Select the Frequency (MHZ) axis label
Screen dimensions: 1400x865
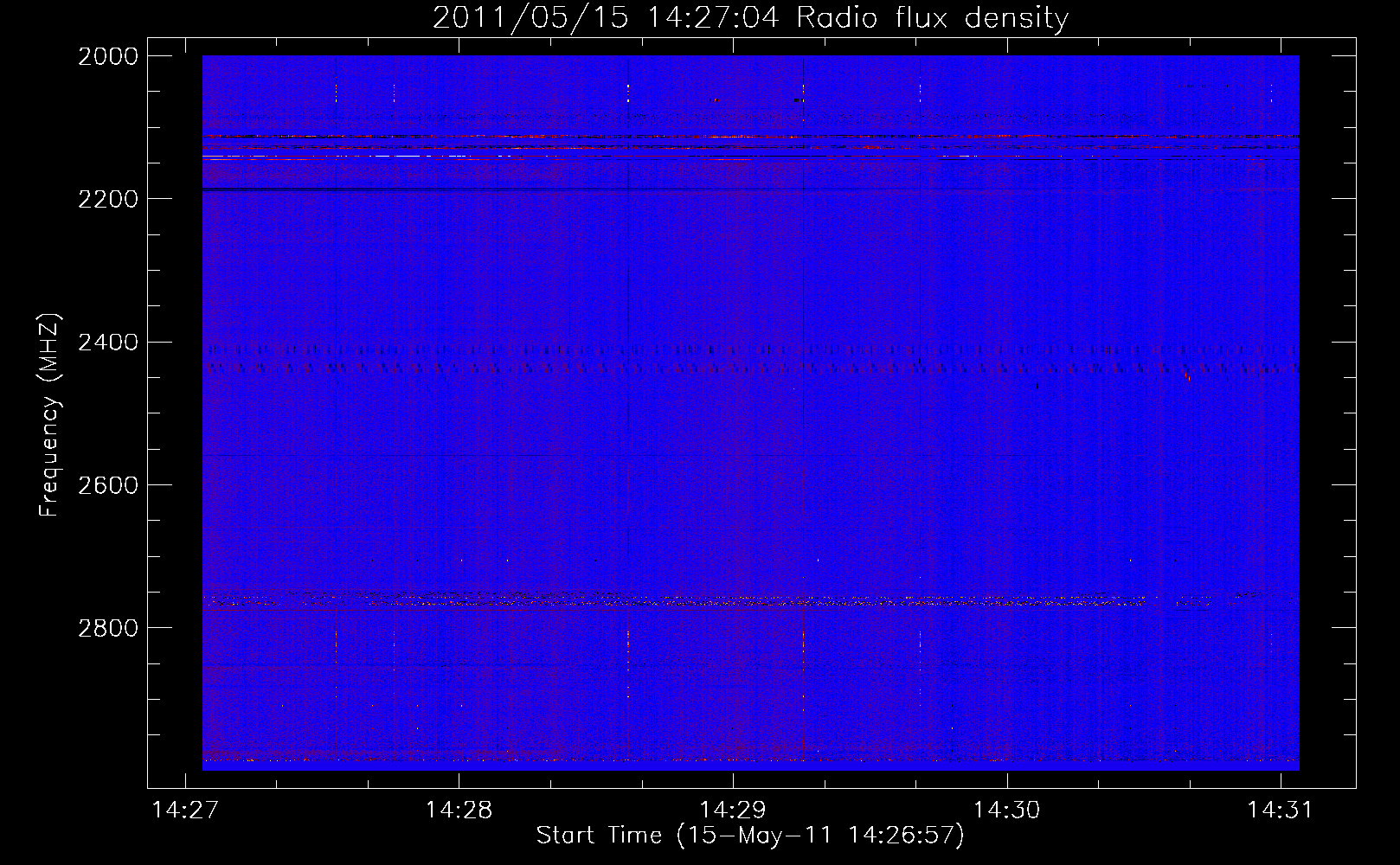click(50, 415)
